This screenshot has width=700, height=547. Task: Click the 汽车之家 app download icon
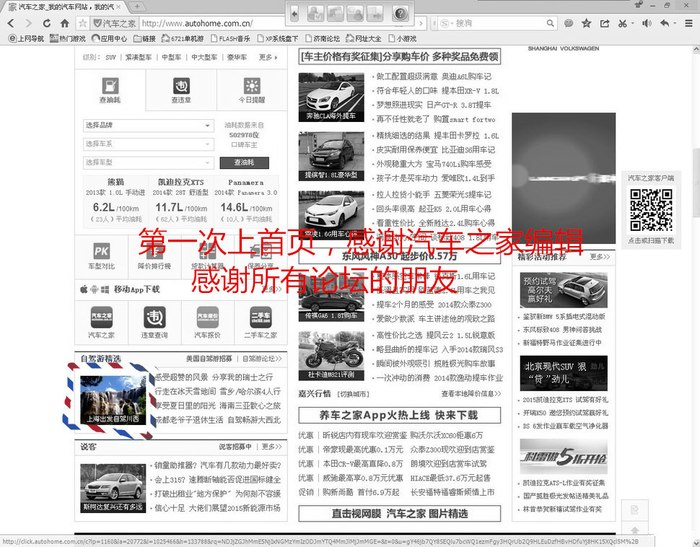pos(101,316)
